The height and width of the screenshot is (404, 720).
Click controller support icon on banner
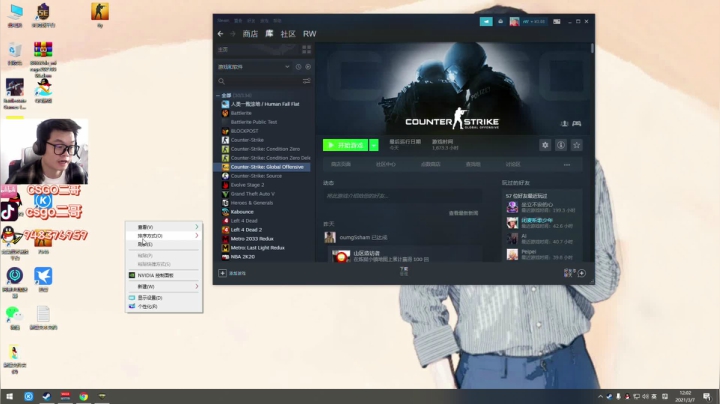point(577,123)
